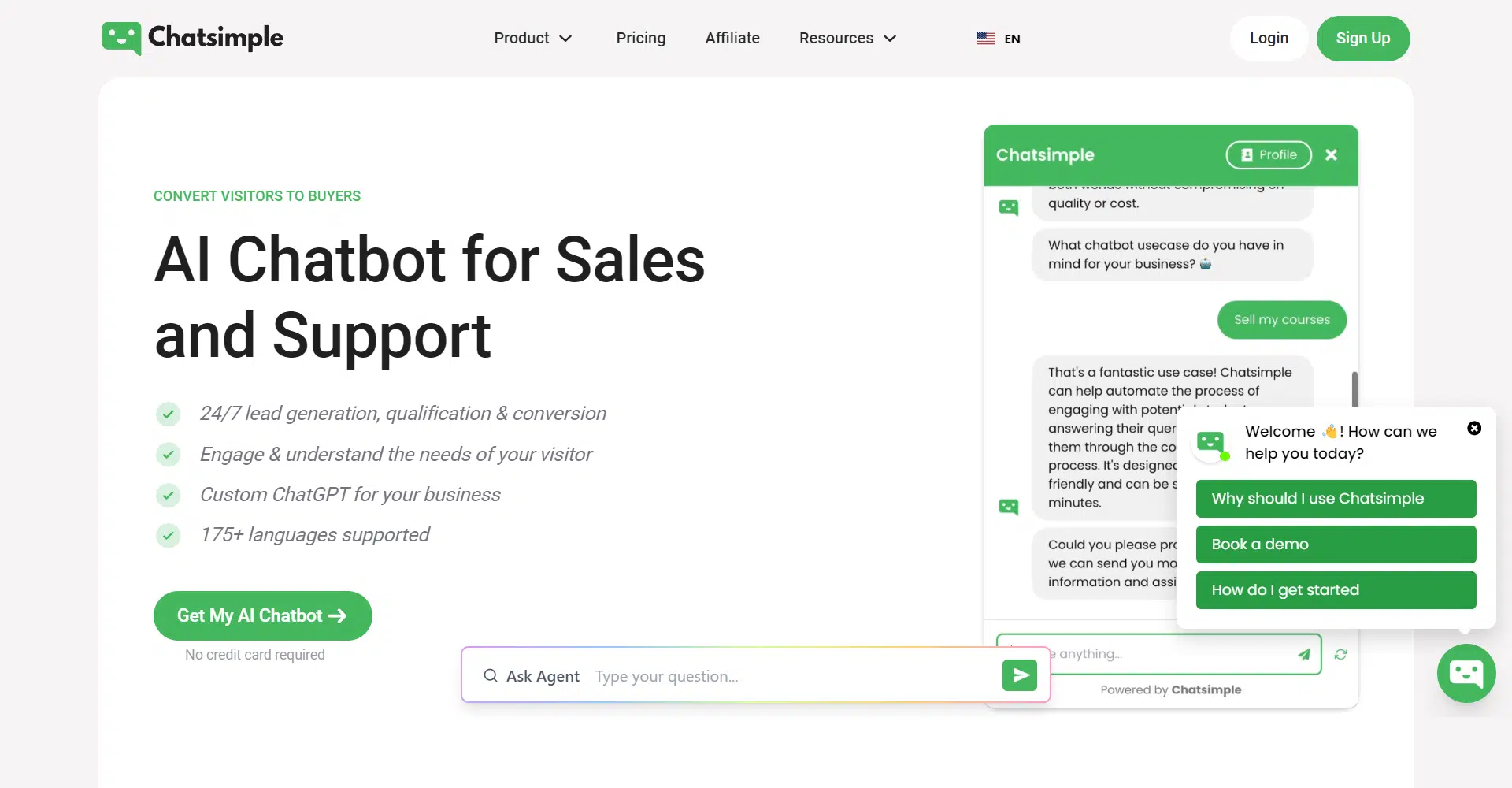Screen dimensions: 1512x788
Task: Open the floating chat launcher bubble
Action: 1466,673
